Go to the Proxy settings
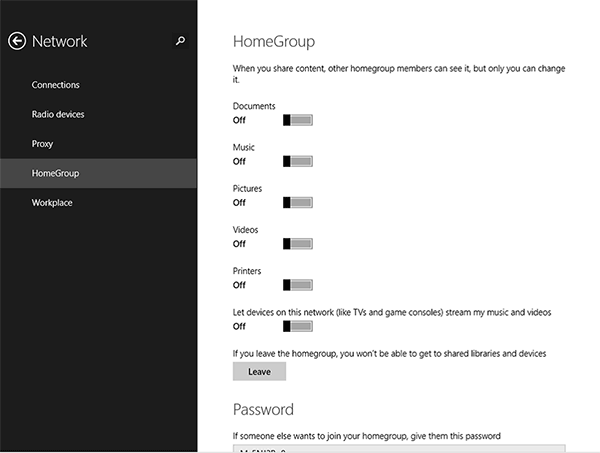 tap(42, 144)
